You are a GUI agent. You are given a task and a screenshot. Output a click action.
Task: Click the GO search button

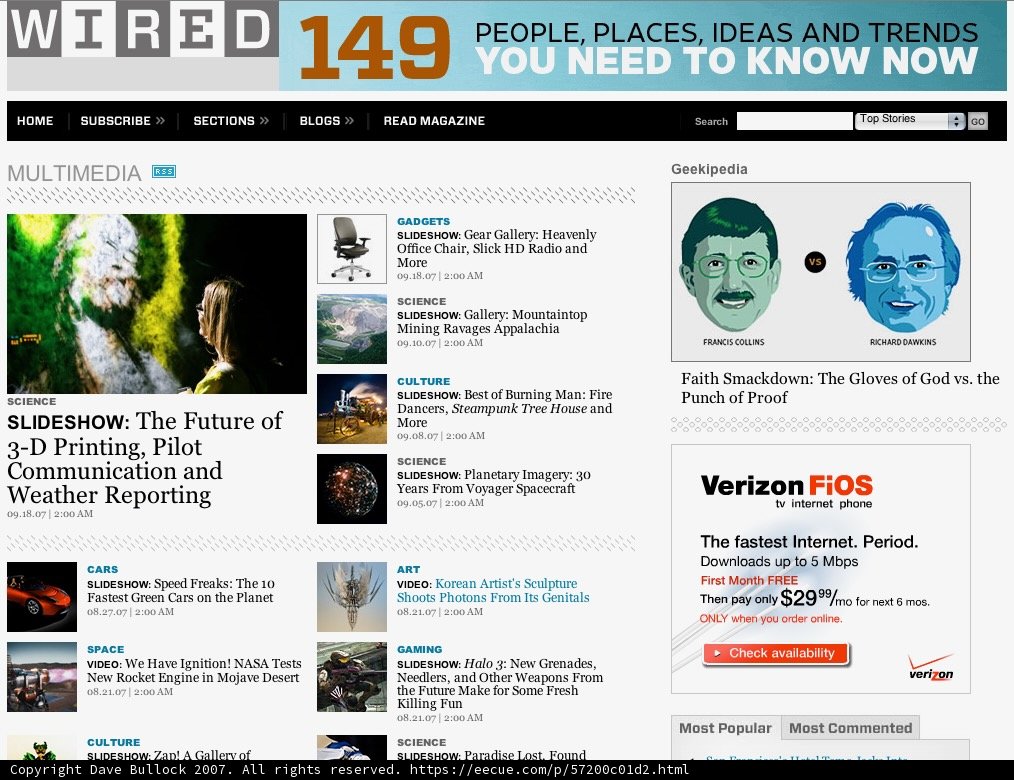(977, 121)
